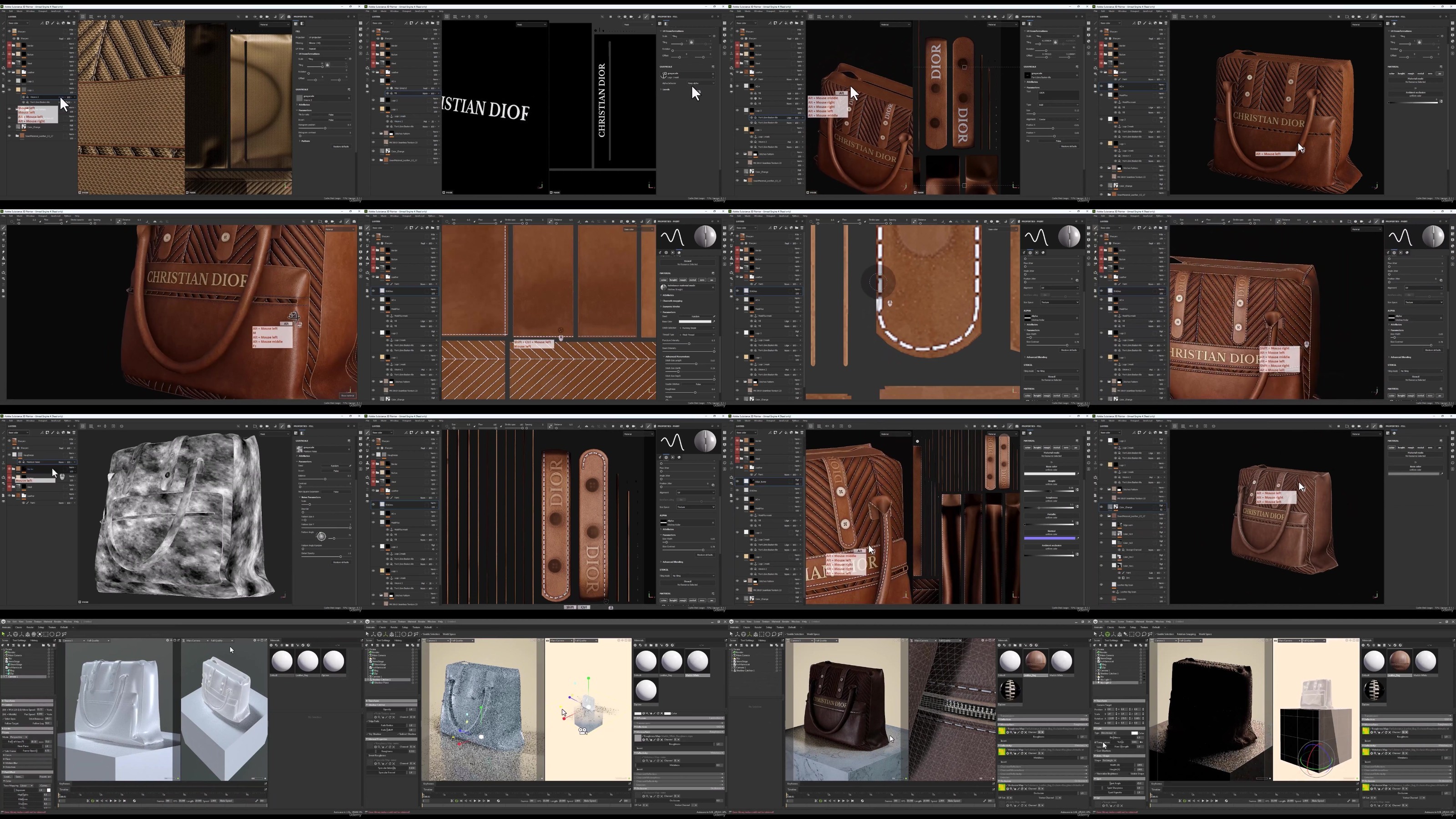
Task: Click eyedropper beside the stitches Base Color field
Action: (x=714, y=322)
